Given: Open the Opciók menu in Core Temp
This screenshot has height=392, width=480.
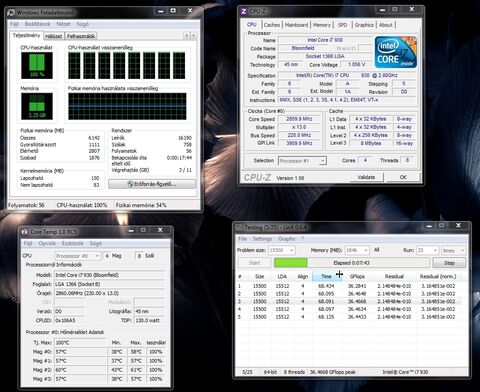Looking at the screenshot, I should click(x=47, y=243).
